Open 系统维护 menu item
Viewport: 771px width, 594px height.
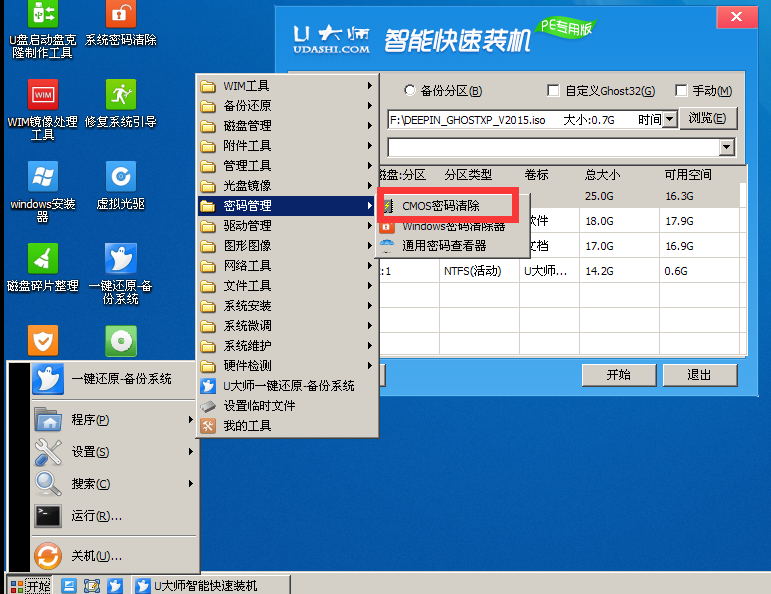(x=288, y=346)
